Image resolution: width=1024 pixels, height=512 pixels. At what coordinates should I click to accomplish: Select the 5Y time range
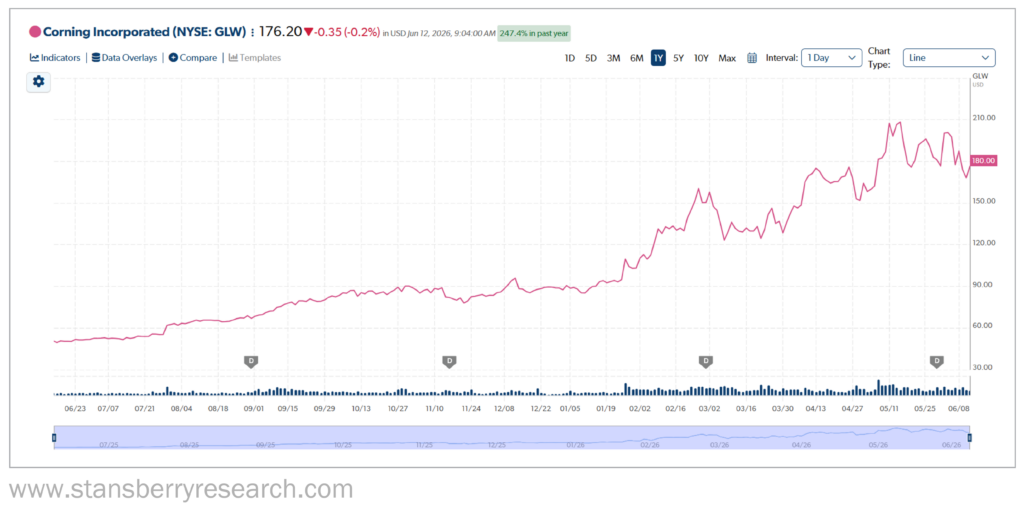[x=679, y=58]
